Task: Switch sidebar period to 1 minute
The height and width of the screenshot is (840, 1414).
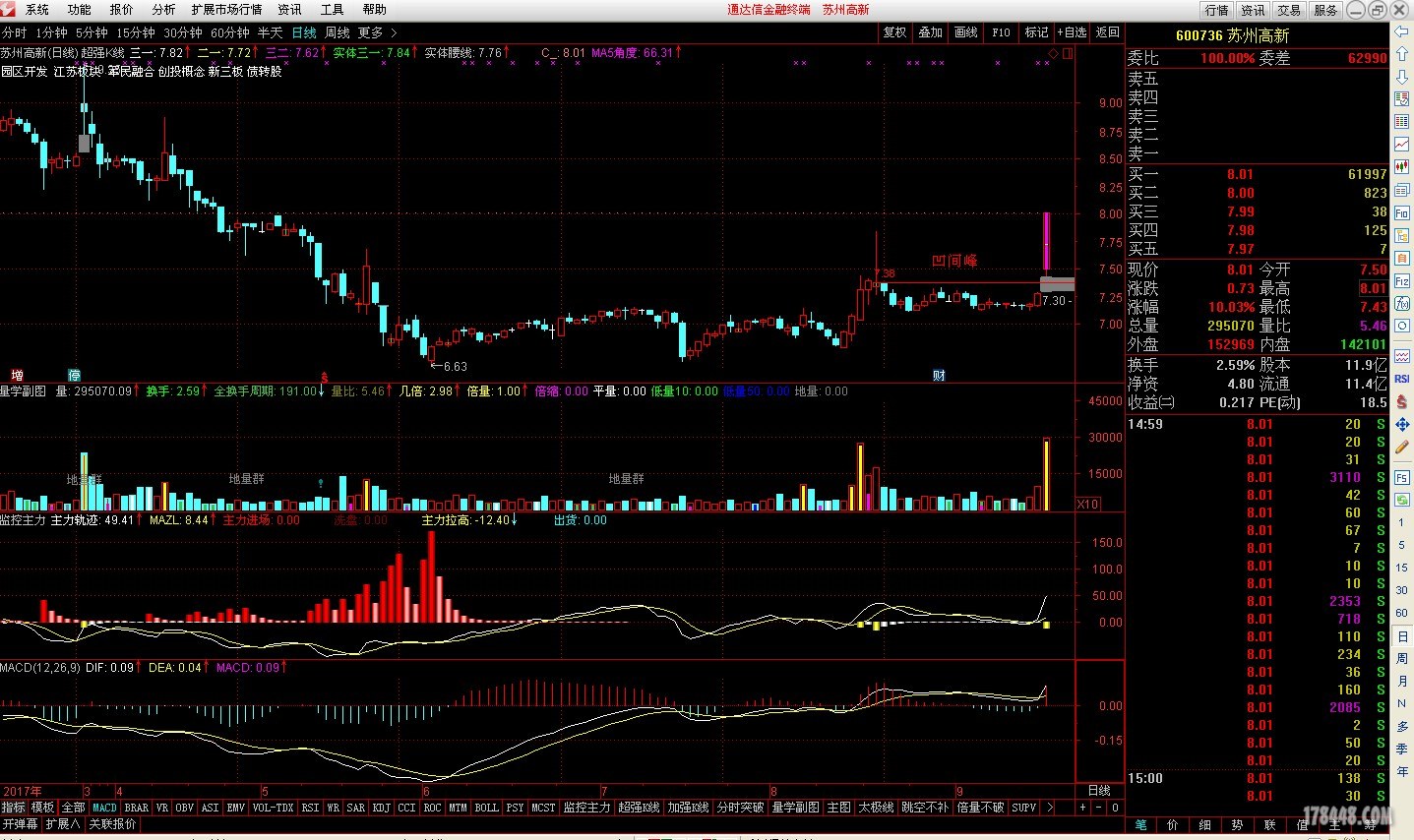Action: pyautogui.click(x=1401, y=522)
